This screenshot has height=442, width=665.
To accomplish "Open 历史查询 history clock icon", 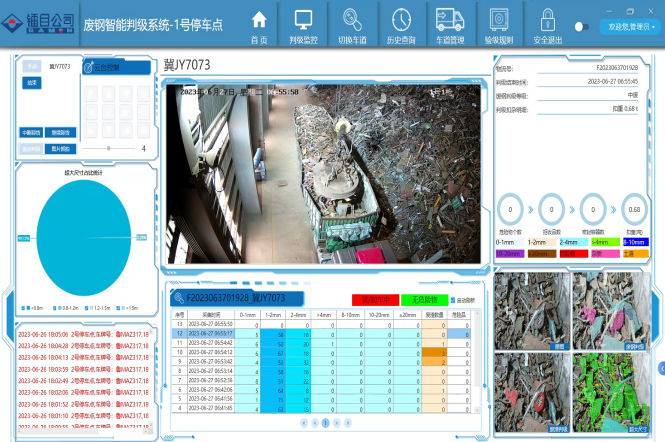I will point(401,19).
